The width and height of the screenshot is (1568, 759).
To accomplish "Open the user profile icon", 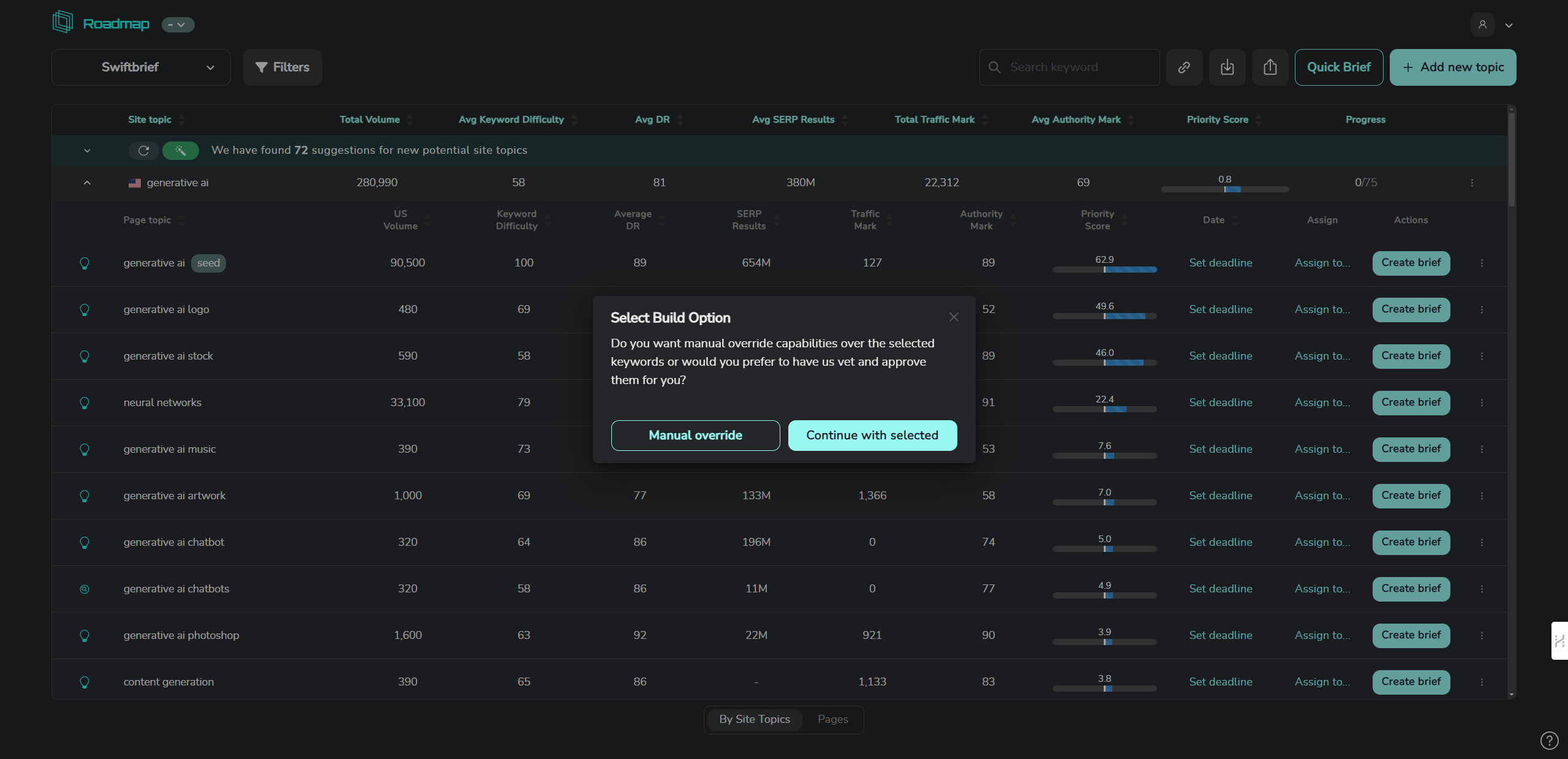I will pos(1483,25).
